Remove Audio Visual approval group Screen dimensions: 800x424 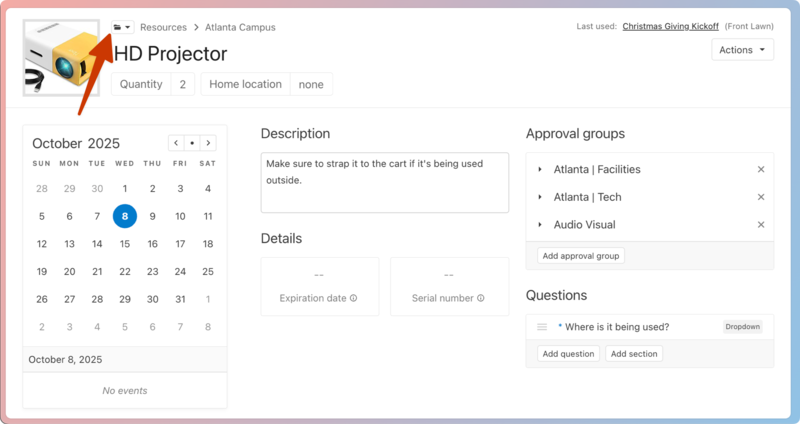tap(760, 225)
